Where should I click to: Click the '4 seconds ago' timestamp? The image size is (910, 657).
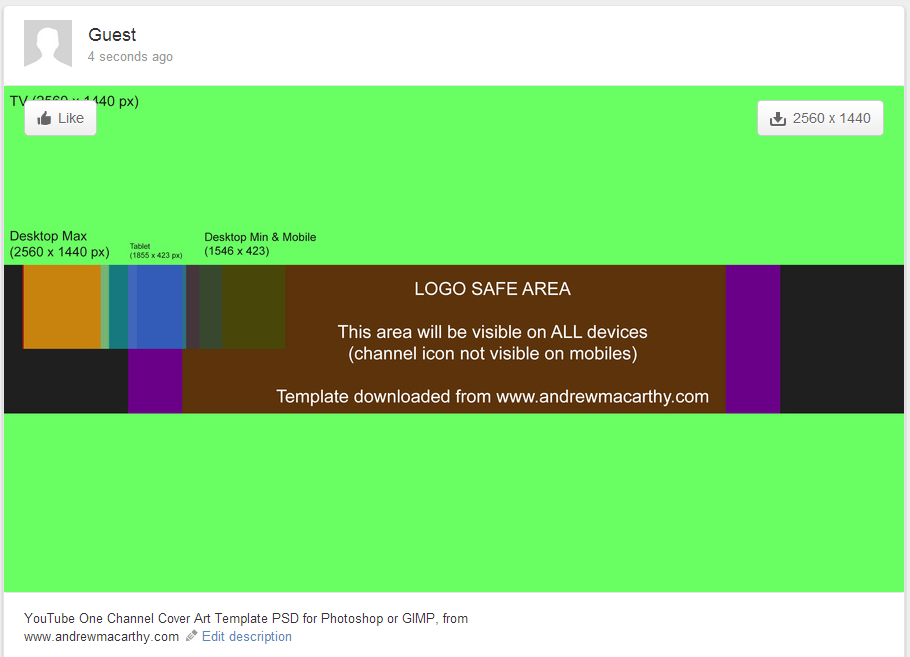tap(130, 57)
